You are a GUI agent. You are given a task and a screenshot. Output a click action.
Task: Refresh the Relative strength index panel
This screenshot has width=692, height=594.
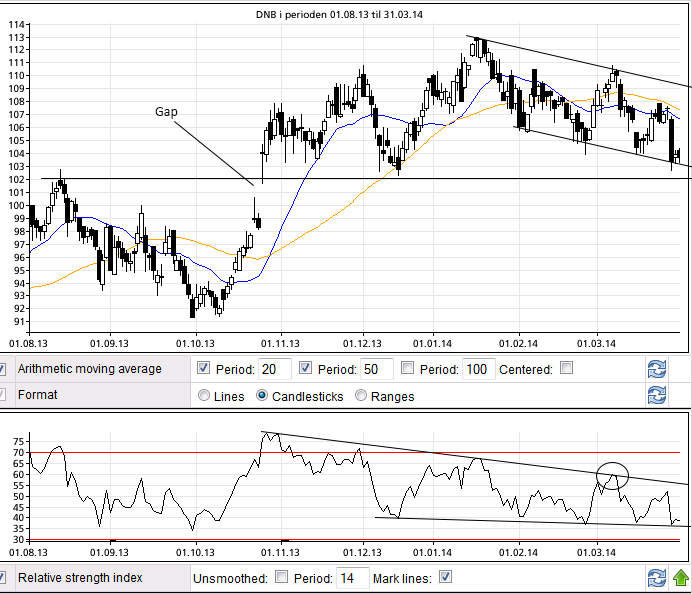[657, 578]
